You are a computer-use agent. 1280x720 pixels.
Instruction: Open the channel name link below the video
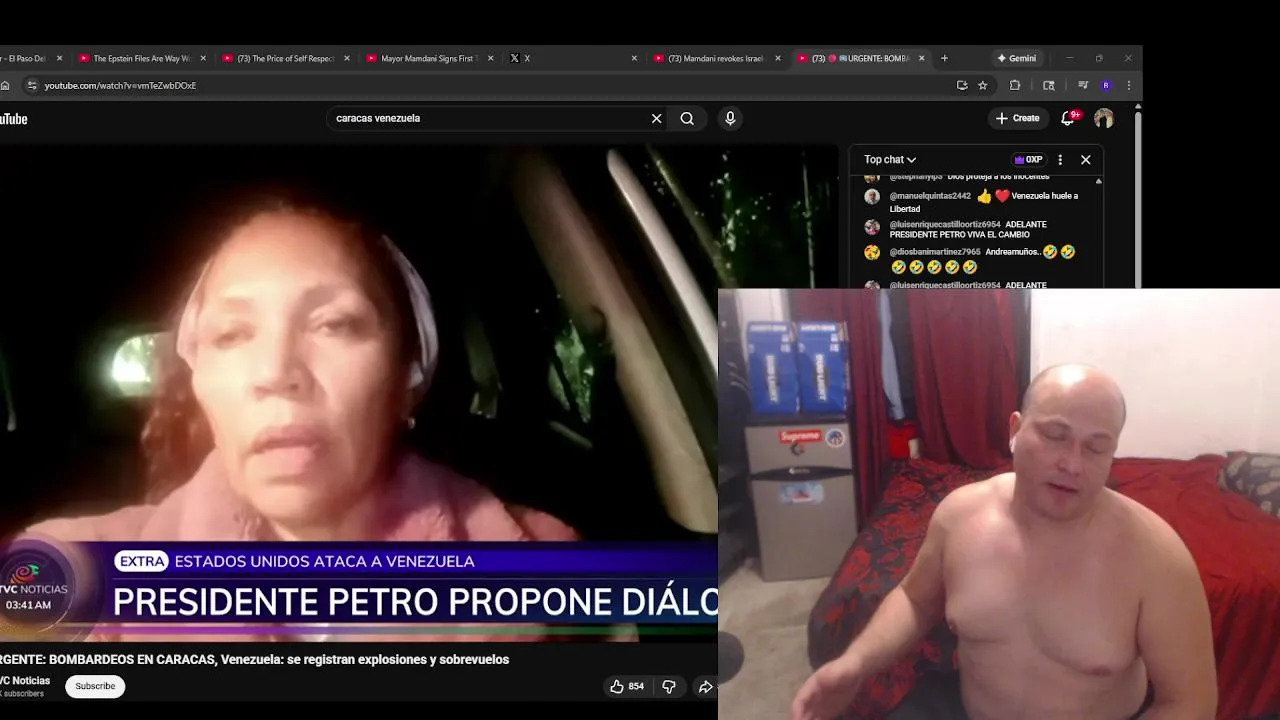(25, 680)
